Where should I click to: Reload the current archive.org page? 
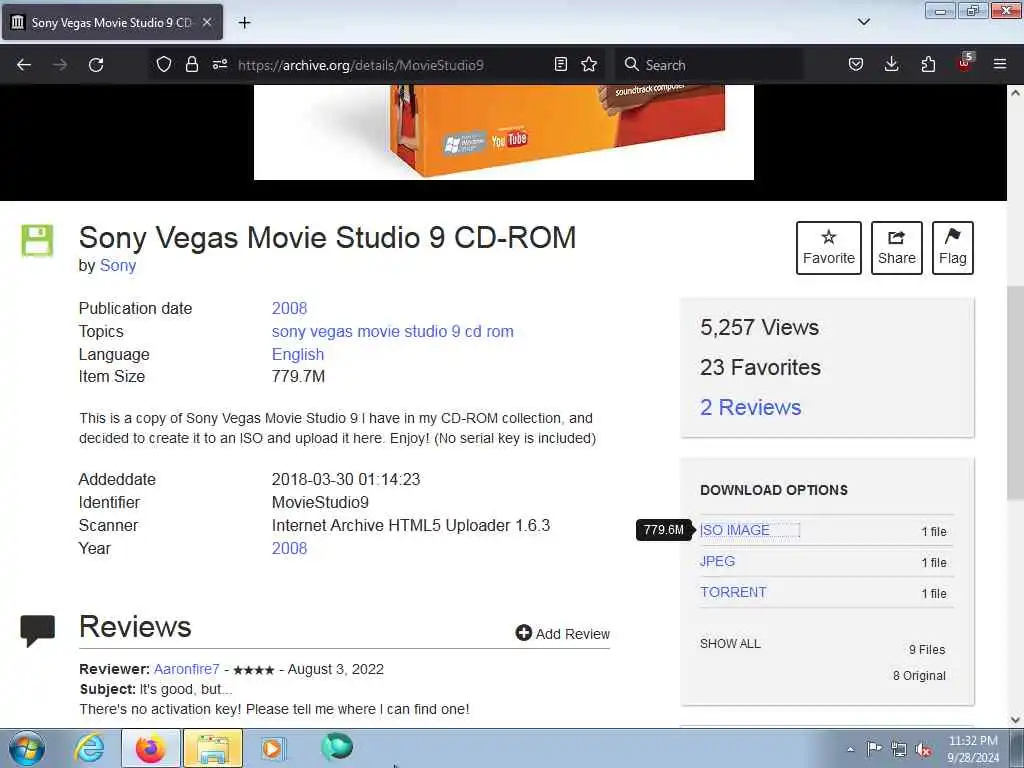tap(96, 65)
